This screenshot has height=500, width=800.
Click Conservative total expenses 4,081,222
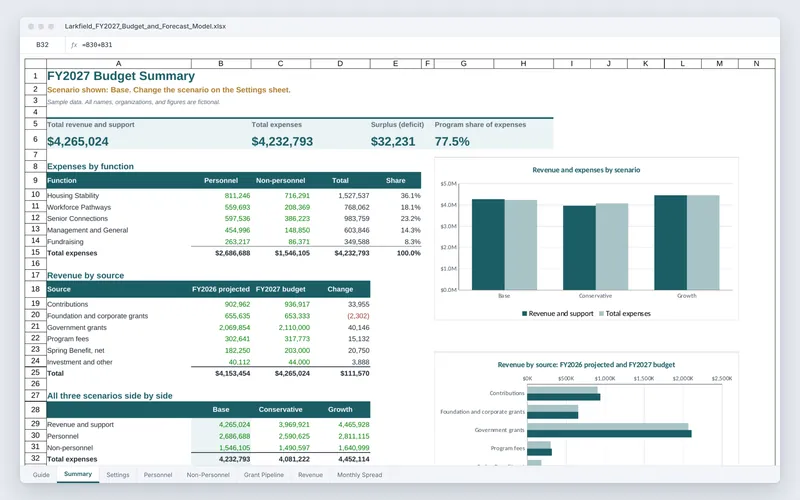pyautogui.click(x=294, y=459)
